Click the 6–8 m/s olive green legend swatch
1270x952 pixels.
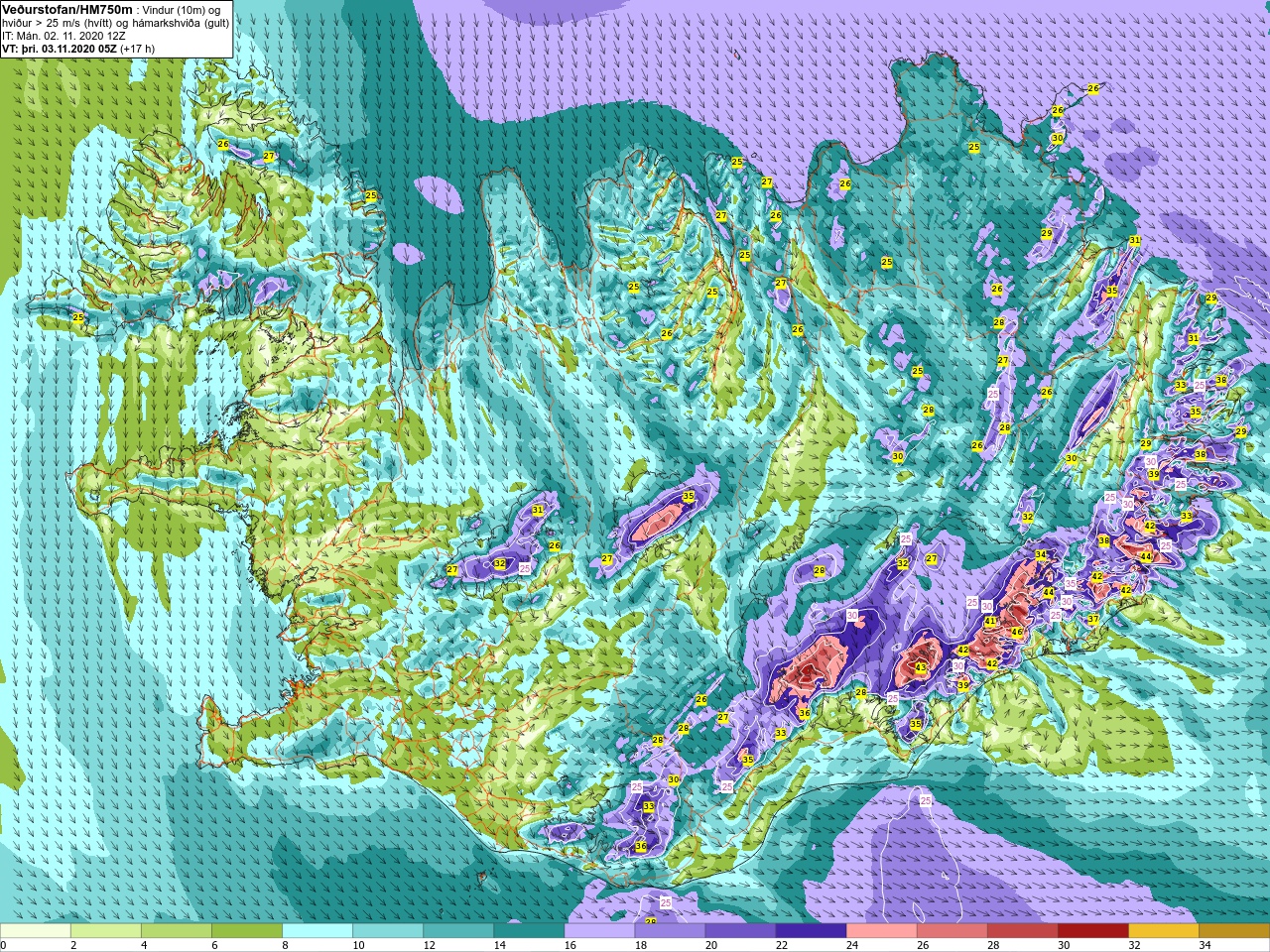(x=247, y=931)
